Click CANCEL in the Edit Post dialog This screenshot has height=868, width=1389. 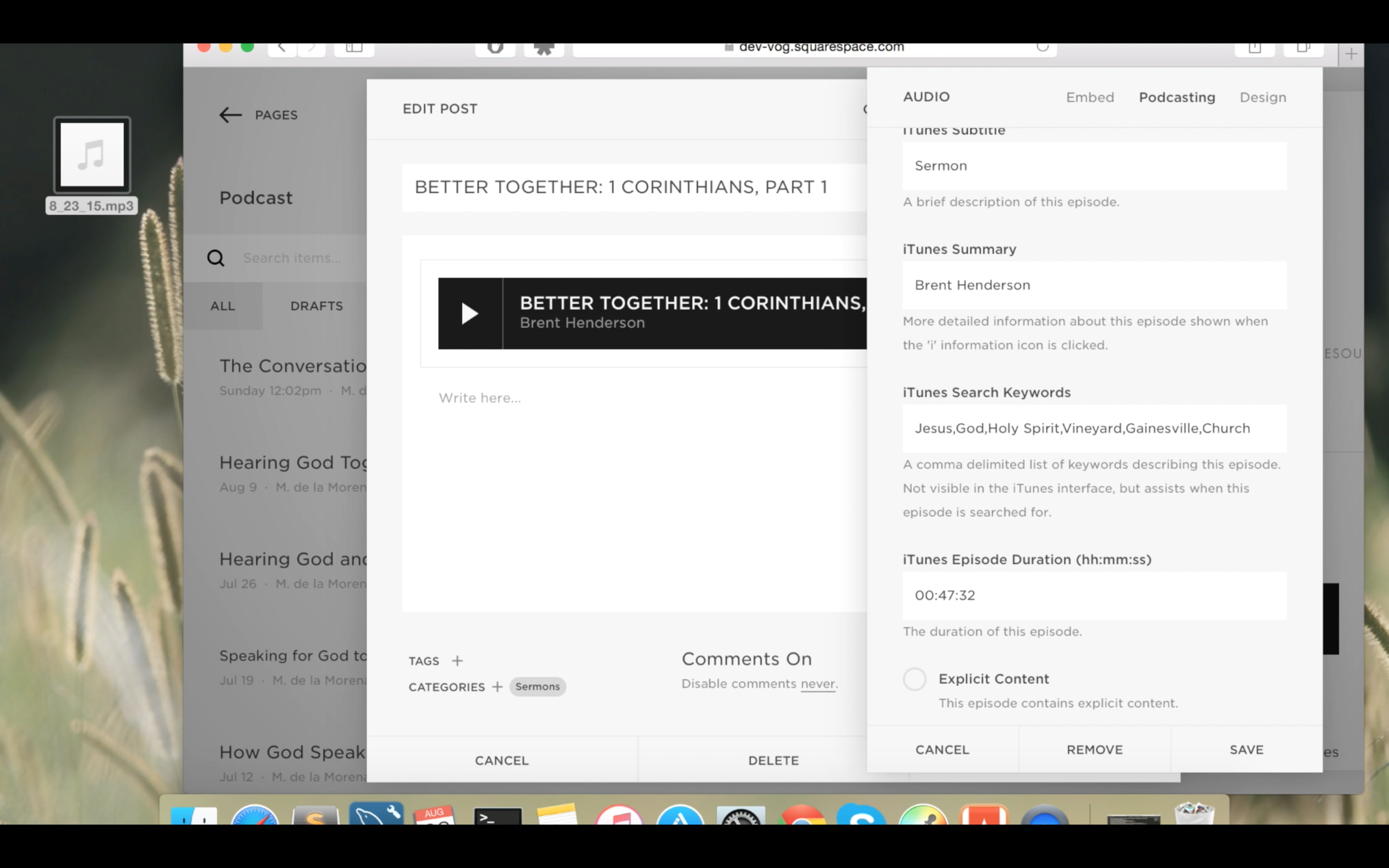501,760
